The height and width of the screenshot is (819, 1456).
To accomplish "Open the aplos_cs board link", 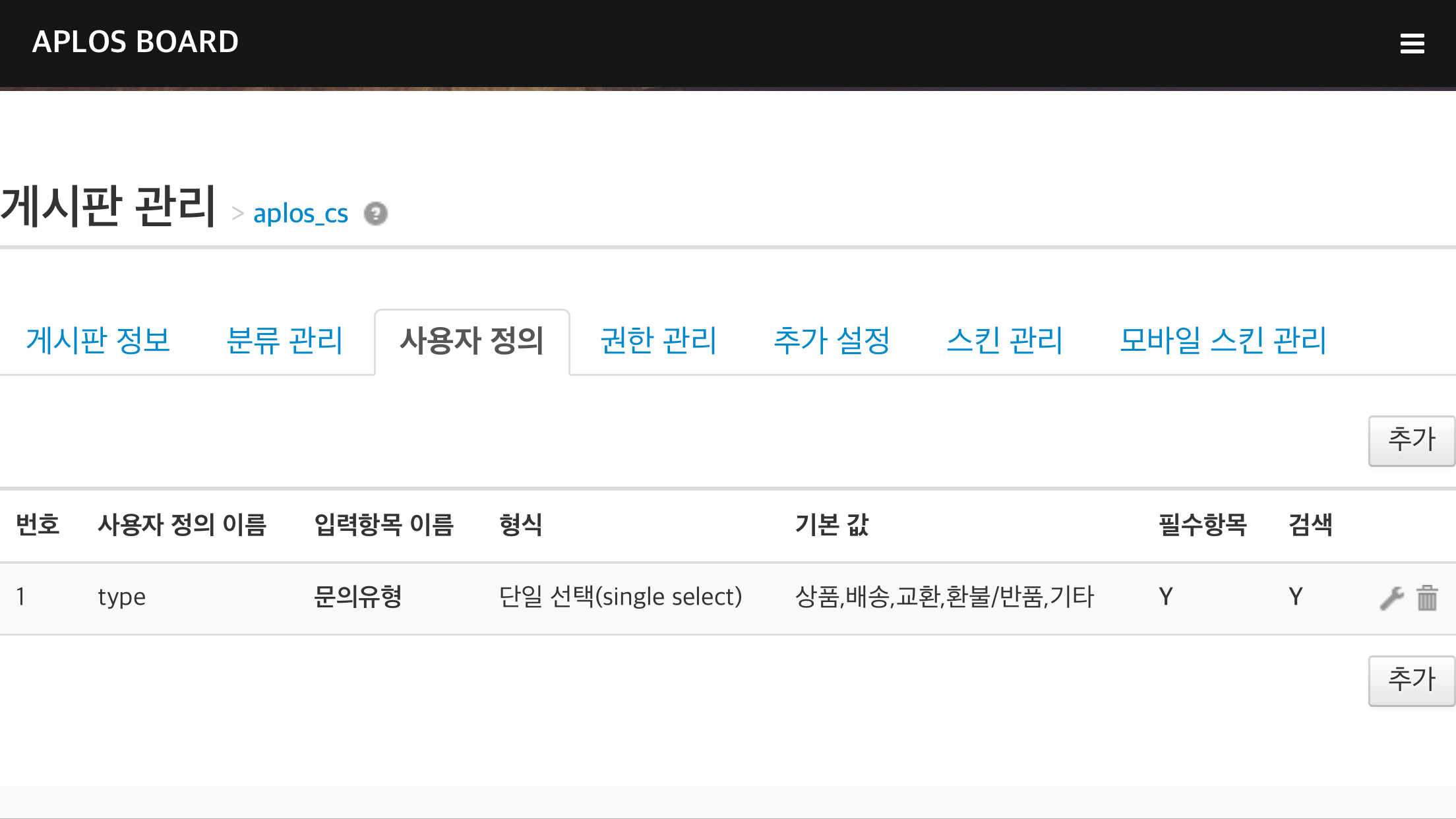I will [x=301, y=214].
